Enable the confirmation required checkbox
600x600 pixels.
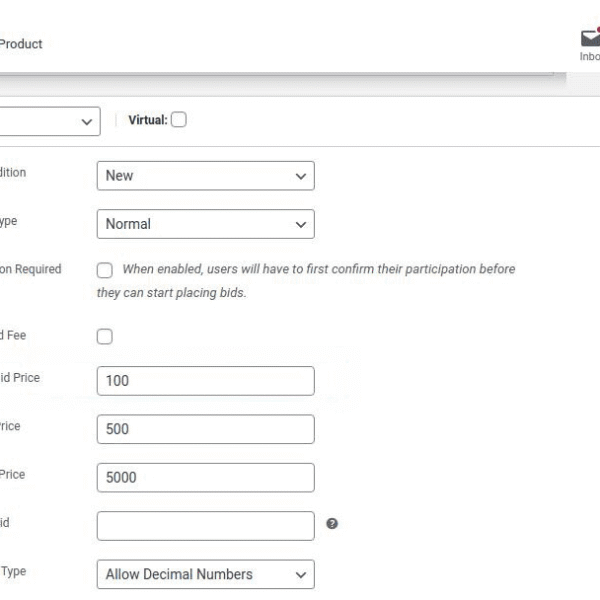tap(105, 270)
